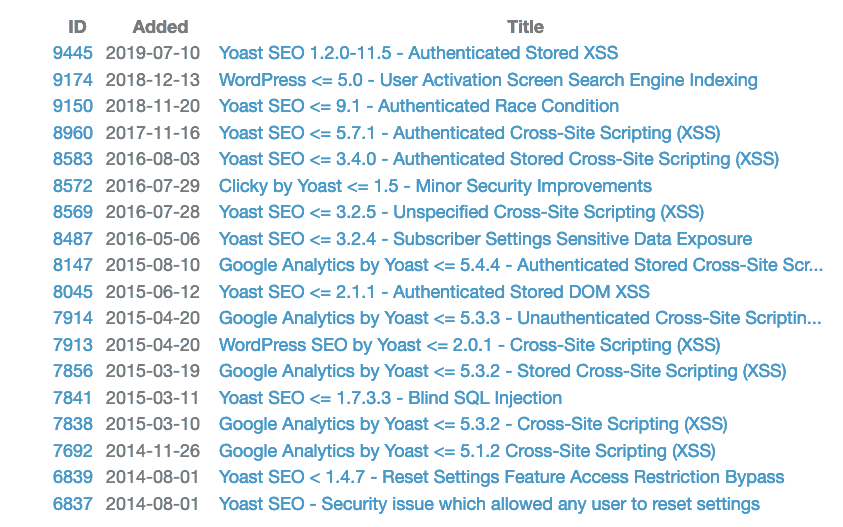Screen dimensions: 843x527
Task: Click ID 7838 link
Action: pos(73,424)
